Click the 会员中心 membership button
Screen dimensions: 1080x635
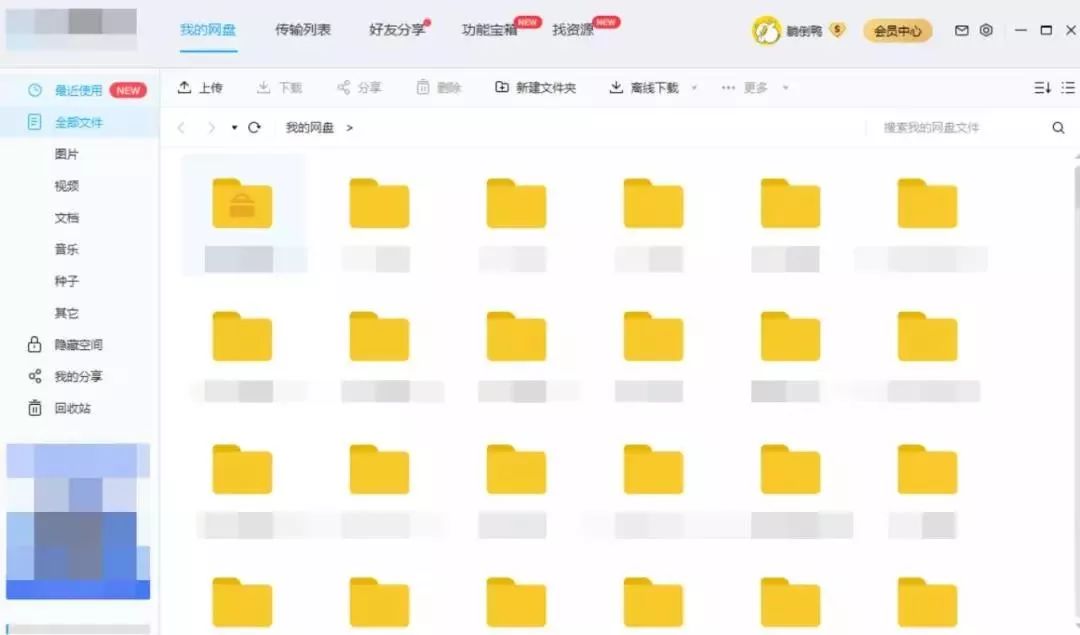coord(897,31)
